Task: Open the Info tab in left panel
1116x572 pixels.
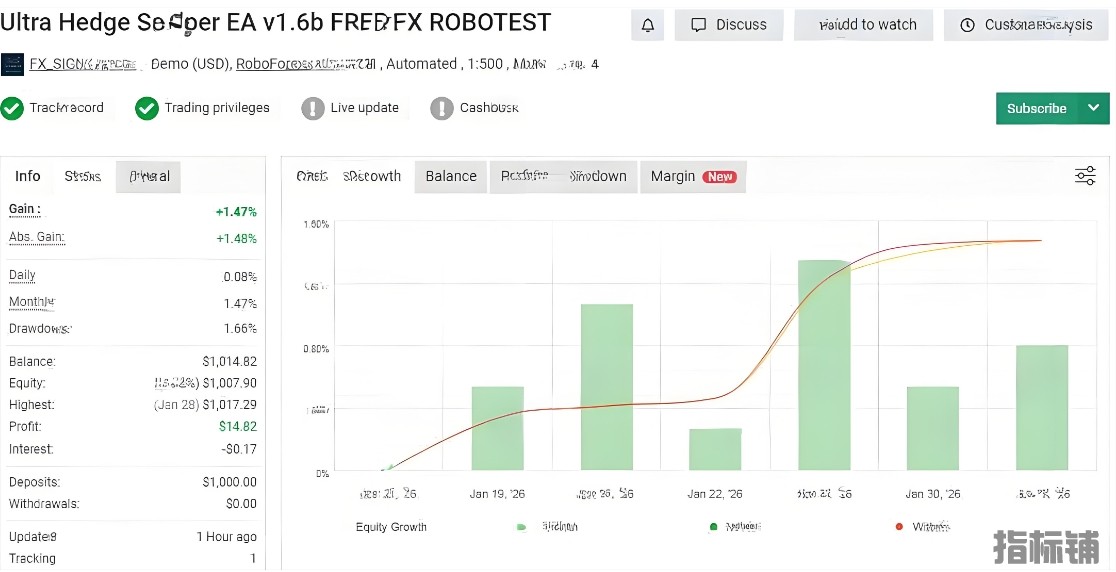Action: click(28, 176)
